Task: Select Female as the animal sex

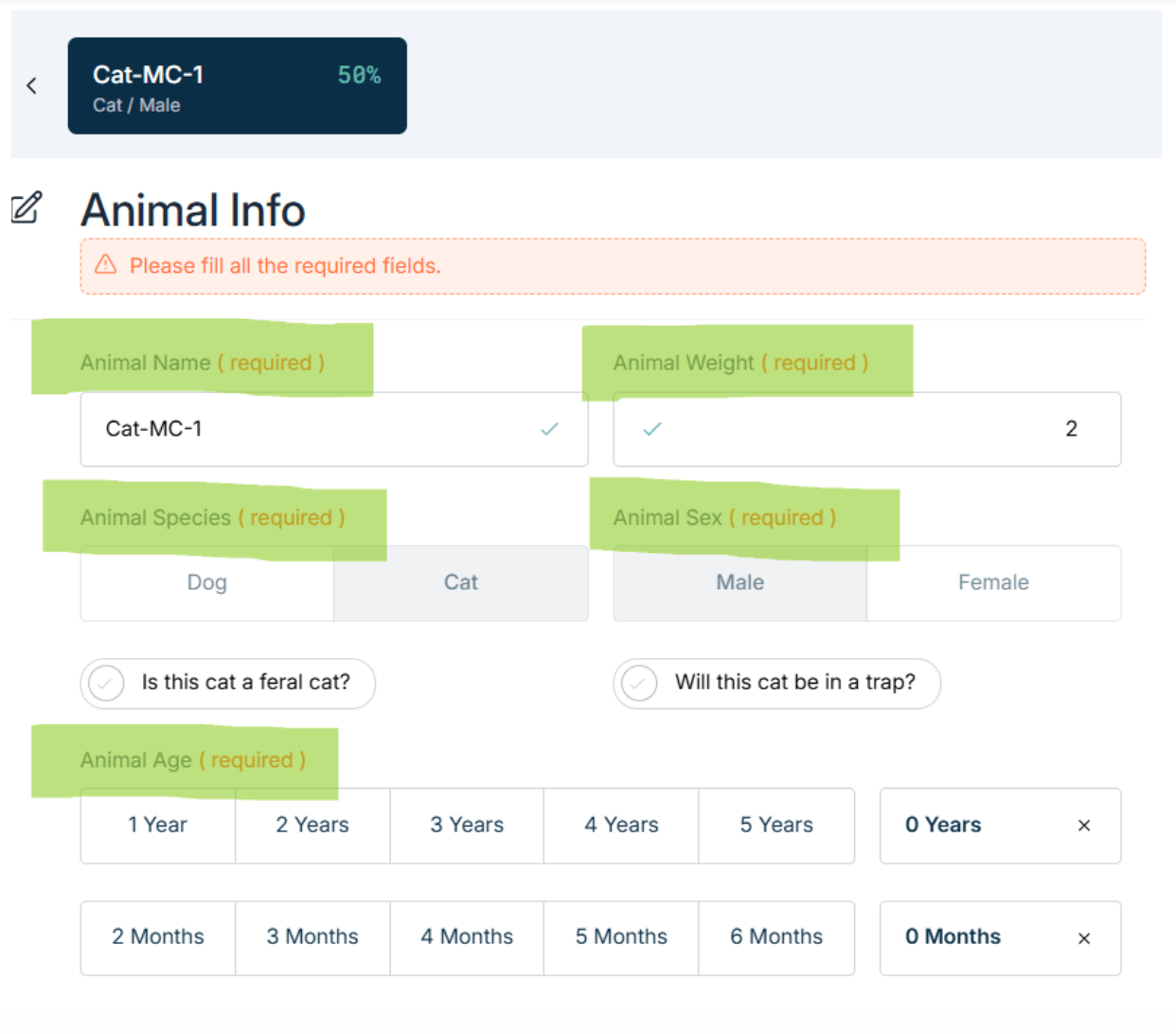Action: point(993,582)
